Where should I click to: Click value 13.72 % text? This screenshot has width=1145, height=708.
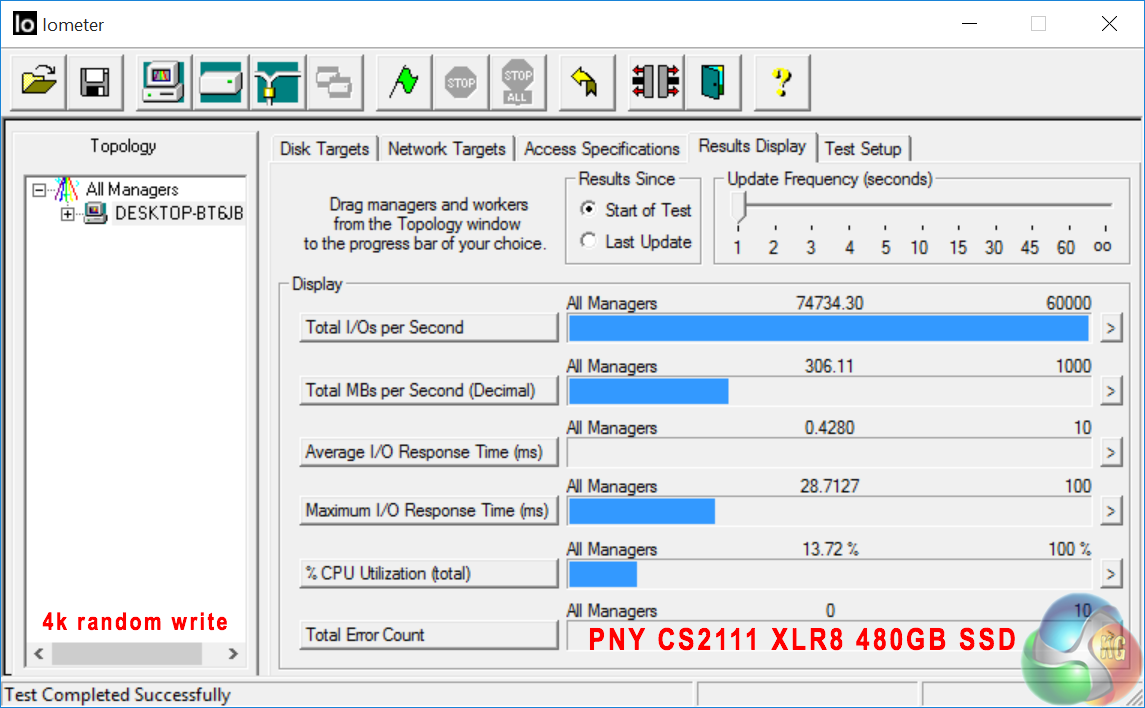pyautogui.click(x=830, y=549)
